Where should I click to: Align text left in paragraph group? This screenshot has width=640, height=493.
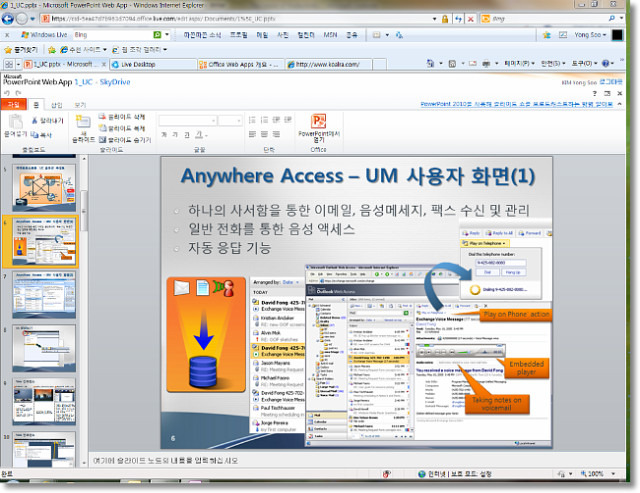pos(252,134)
